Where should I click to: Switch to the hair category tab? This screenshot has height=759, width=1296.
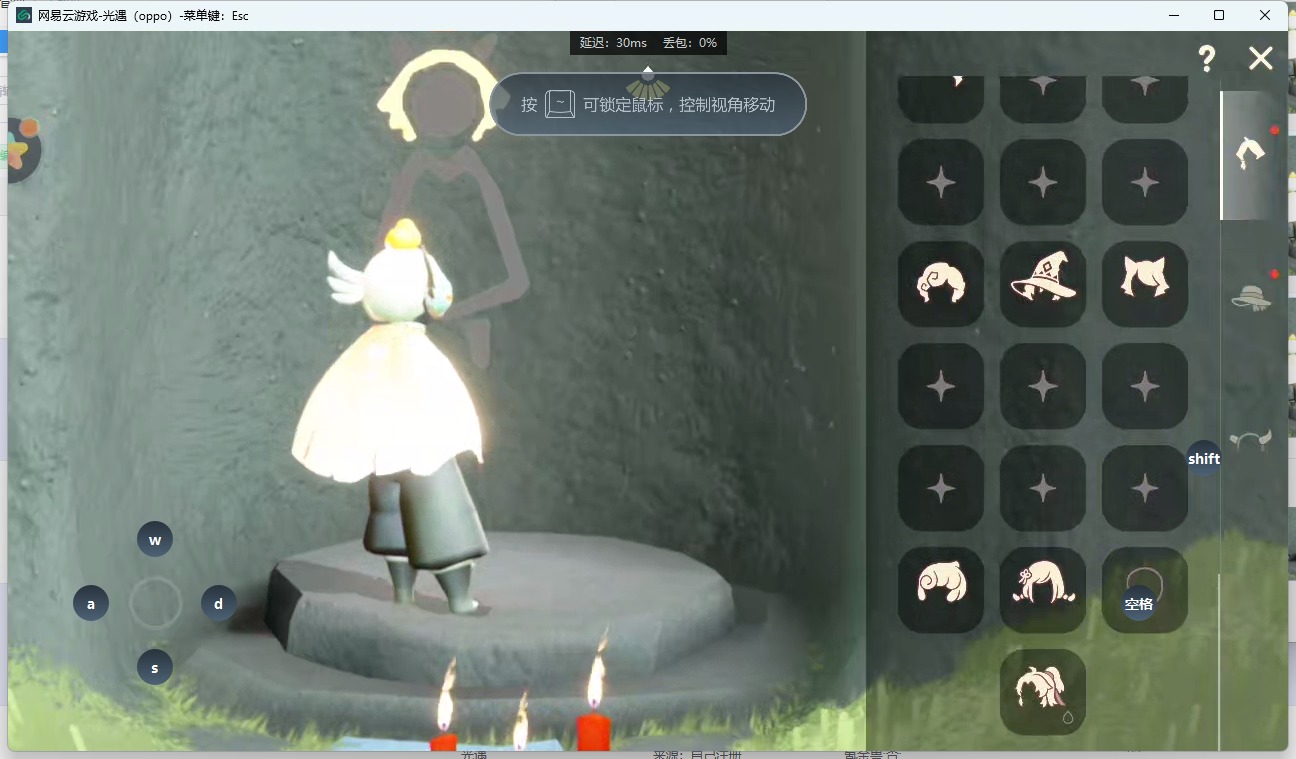pos(1251,155)
